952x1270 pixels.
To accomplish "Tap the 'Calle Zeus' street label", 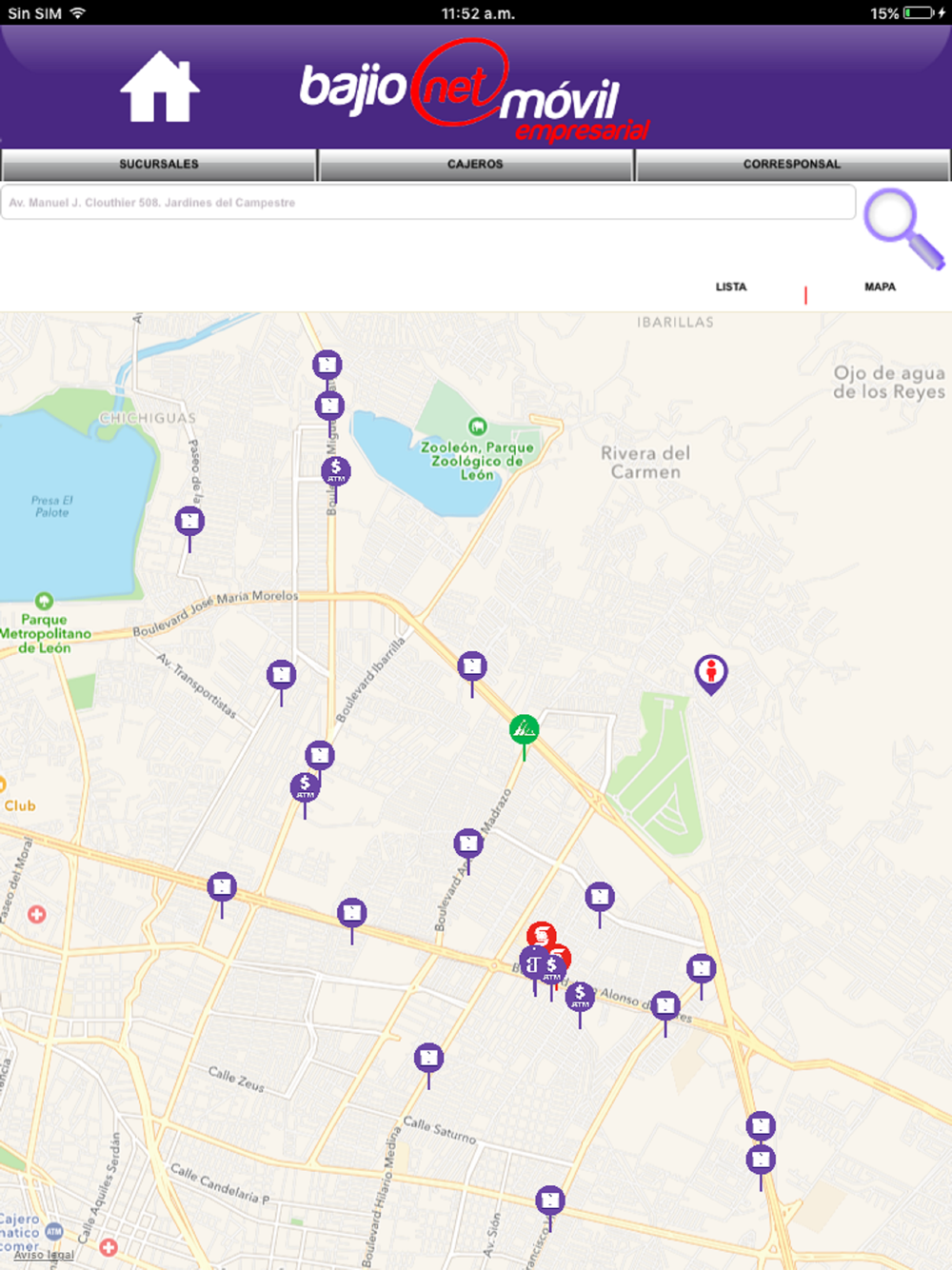I will 236,1079.
